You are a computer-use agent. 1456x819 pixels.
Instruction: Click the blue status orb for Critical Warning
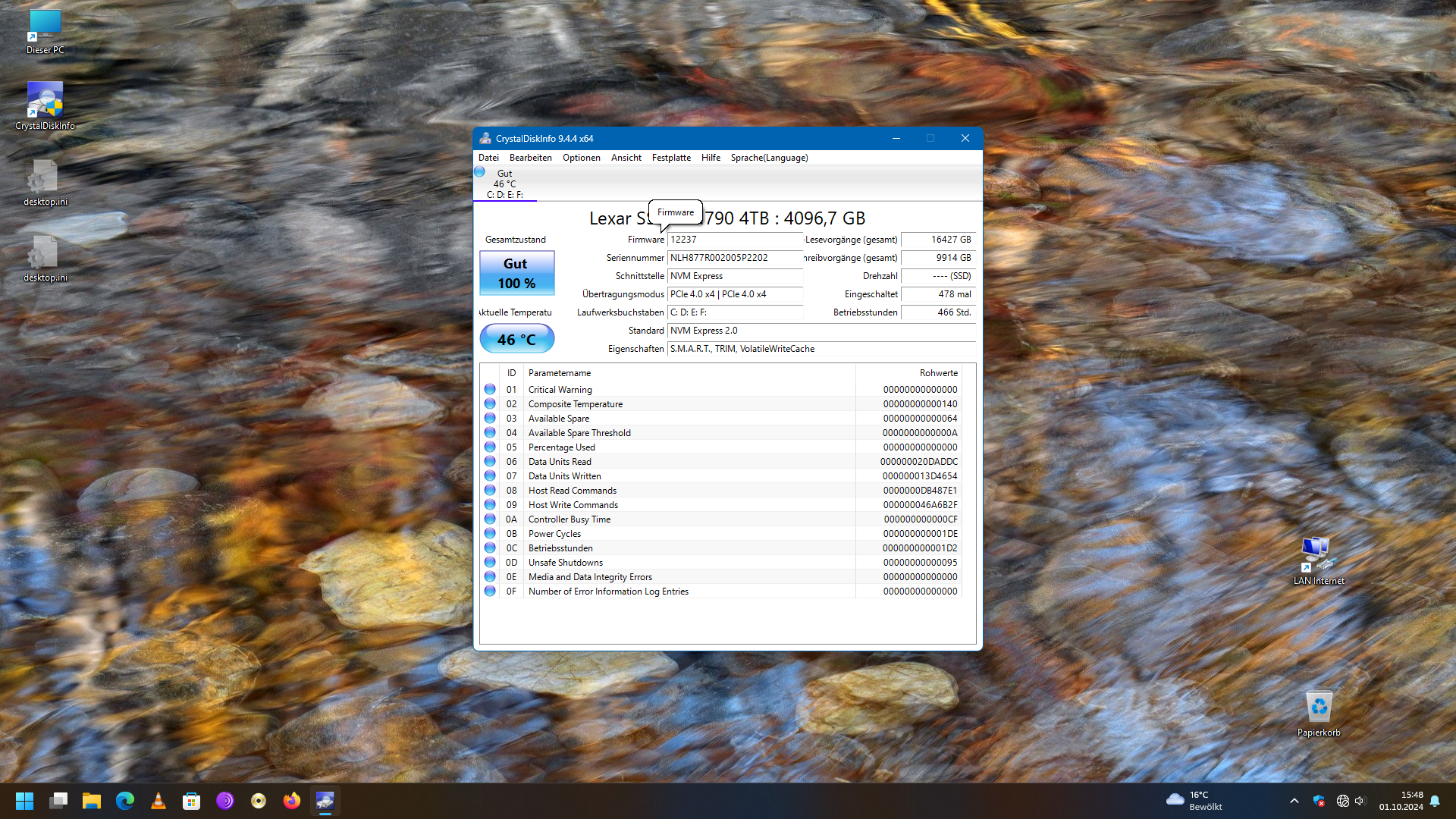[490, 389]
